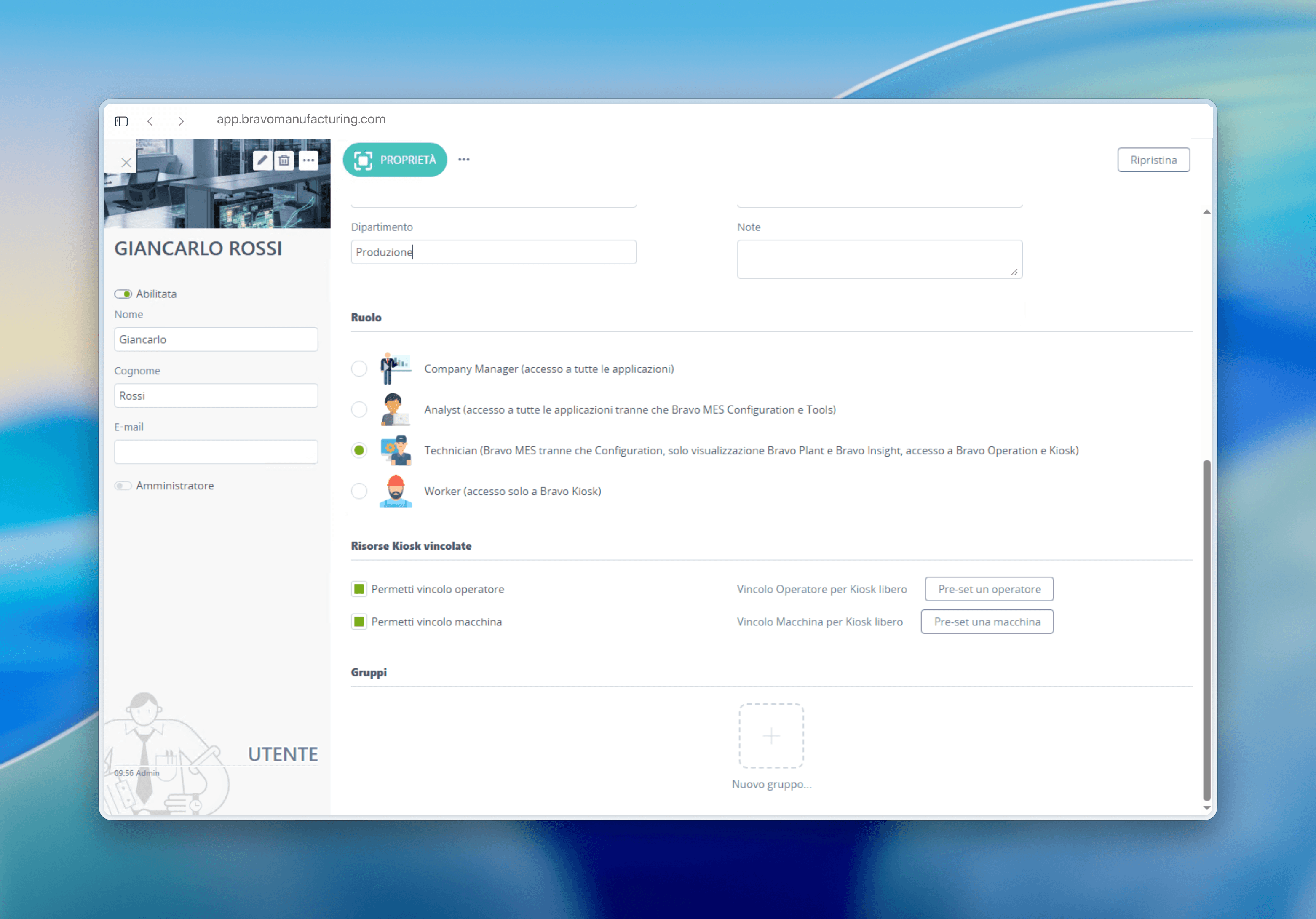Click the app.bravomanufacturing.com address bar
Screen dimensions: 1316x919
301,119
